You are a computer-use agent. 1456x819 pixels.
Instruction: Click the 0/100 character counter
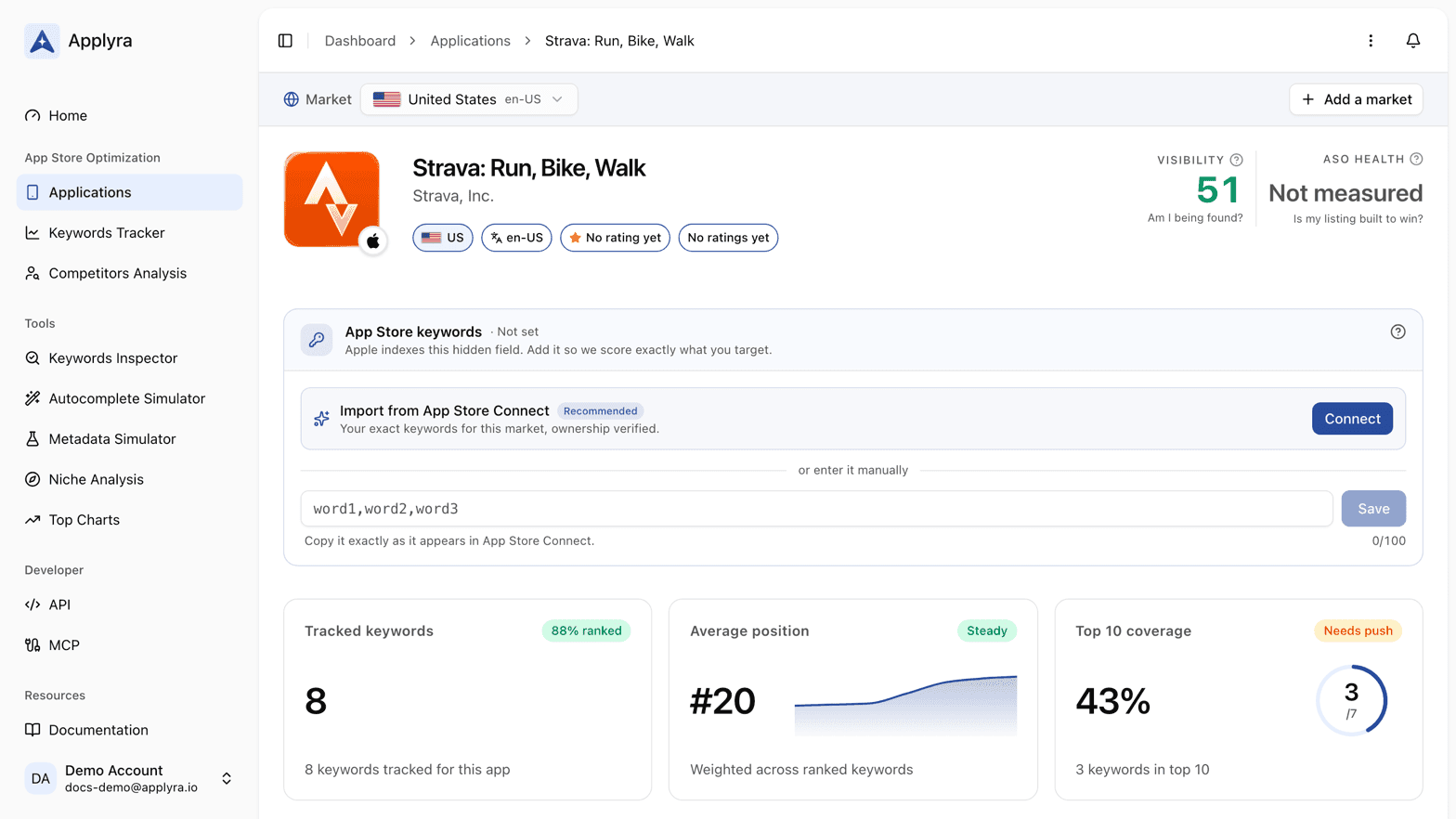click(1388, 541)
